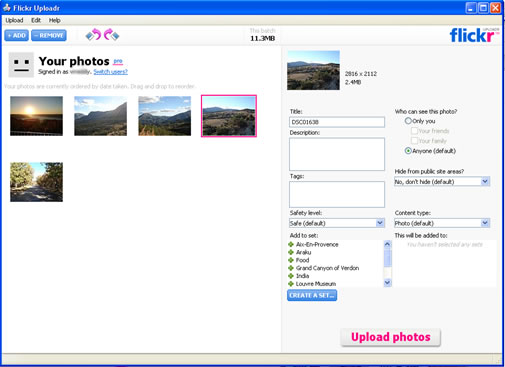Image resolution: width=505 pixels, height=367 pixels.
Task: Click the 11.3MB batch size text
Action: pos(263,38)
